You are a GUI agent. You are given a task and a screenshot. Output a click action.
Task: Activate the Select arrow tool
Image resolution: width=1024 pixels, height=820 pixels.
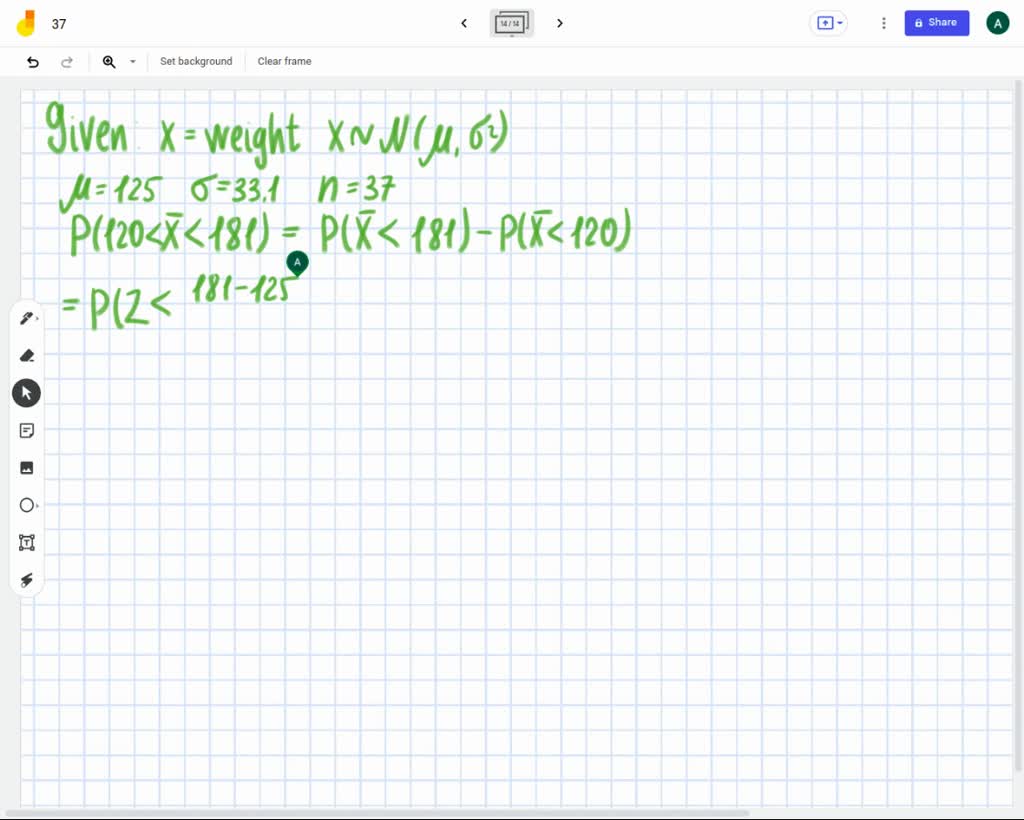point(27,393)
